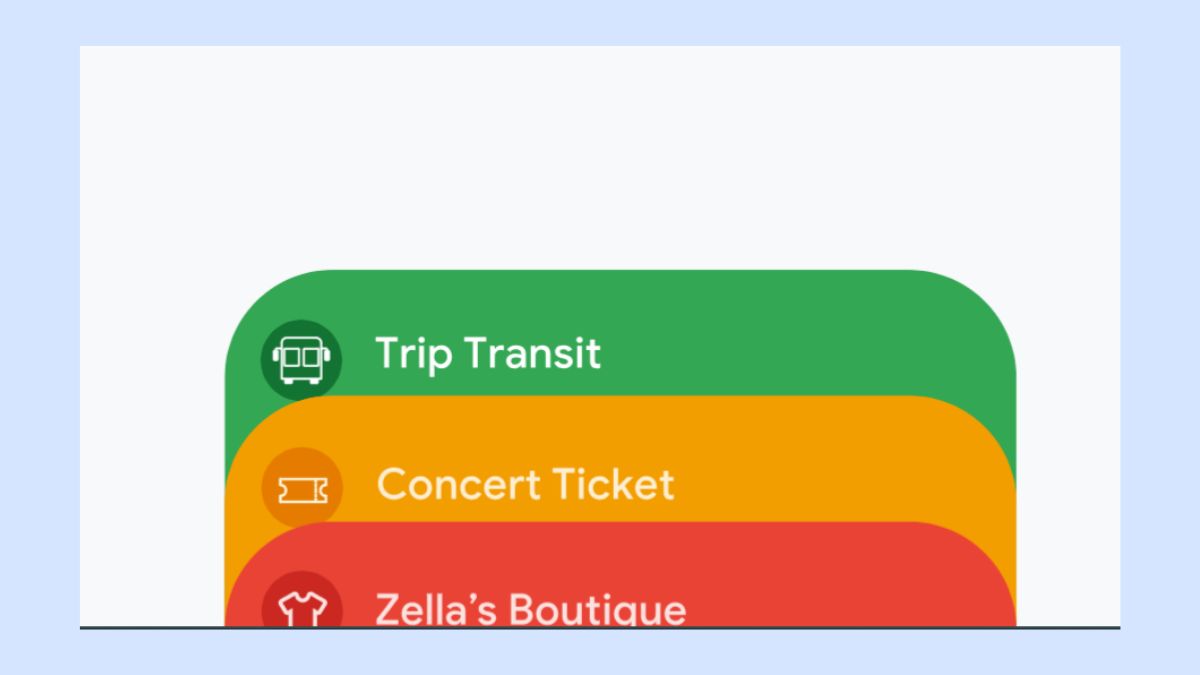Viewport: 1200px width, 675px height.
Task: Select the shirt icon on Zella's Boutique
Action: coord(302,609)
